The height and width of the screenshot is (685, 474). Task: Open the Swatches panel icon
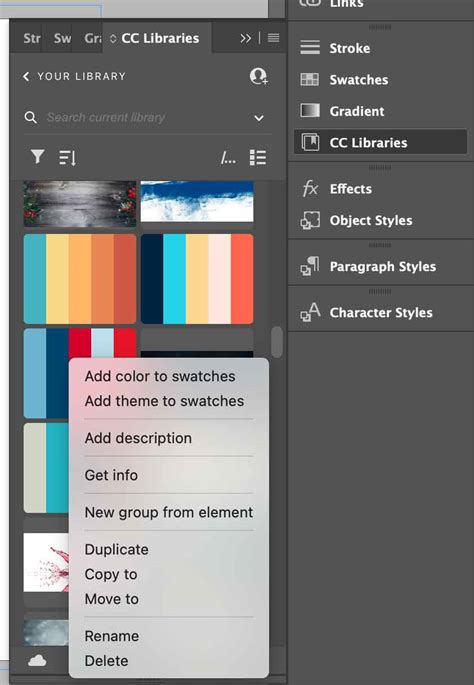click(x=310, y=80)
